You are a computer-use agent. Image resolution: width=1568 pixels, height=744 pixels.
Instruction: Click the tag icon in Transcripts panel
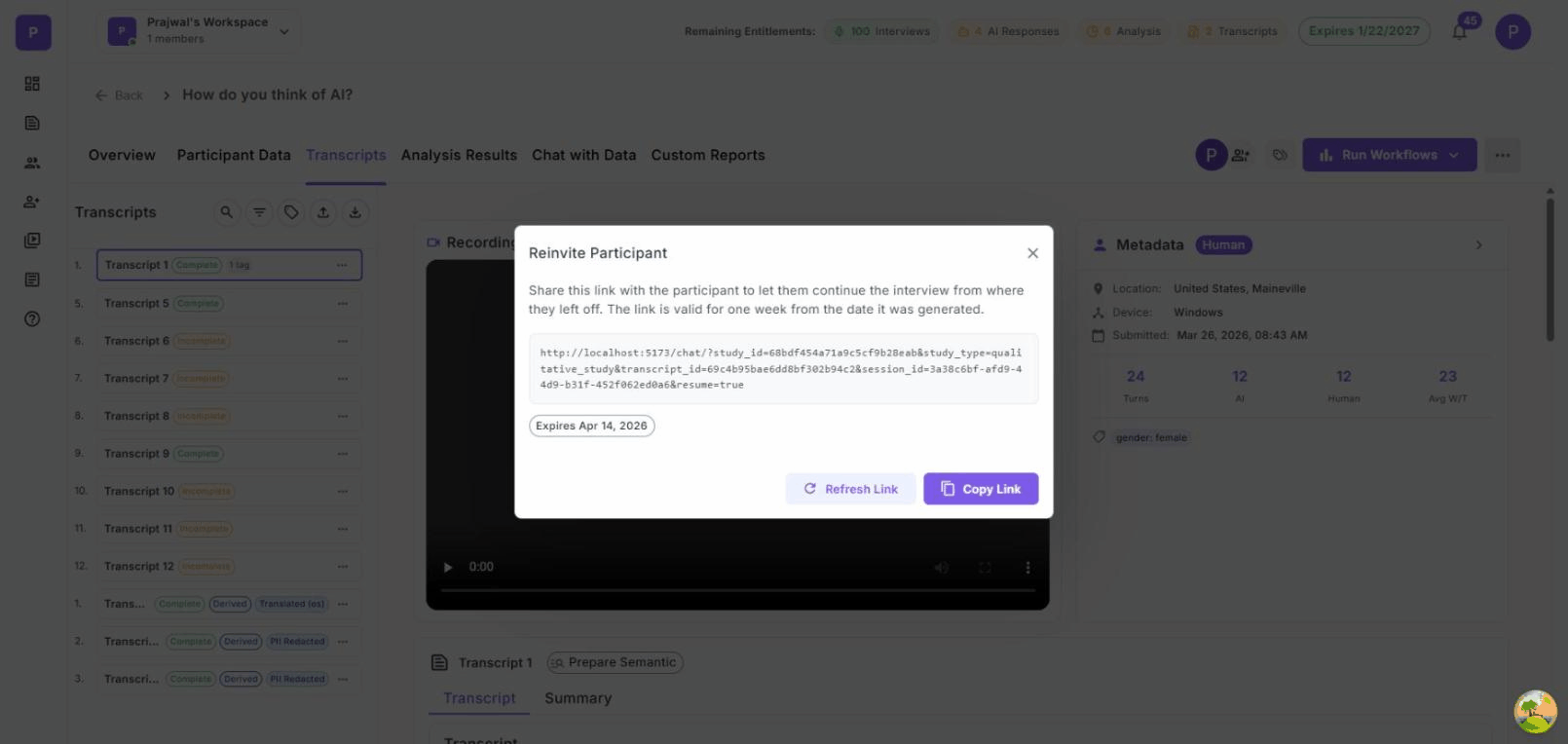[x=291, y=212]
